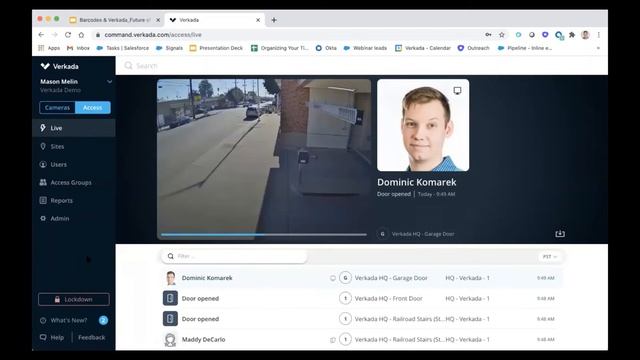The height and width of the screenshot is (360, 640).
Task: Click door icon of Front Door event
Action: [x=170, y=298]
